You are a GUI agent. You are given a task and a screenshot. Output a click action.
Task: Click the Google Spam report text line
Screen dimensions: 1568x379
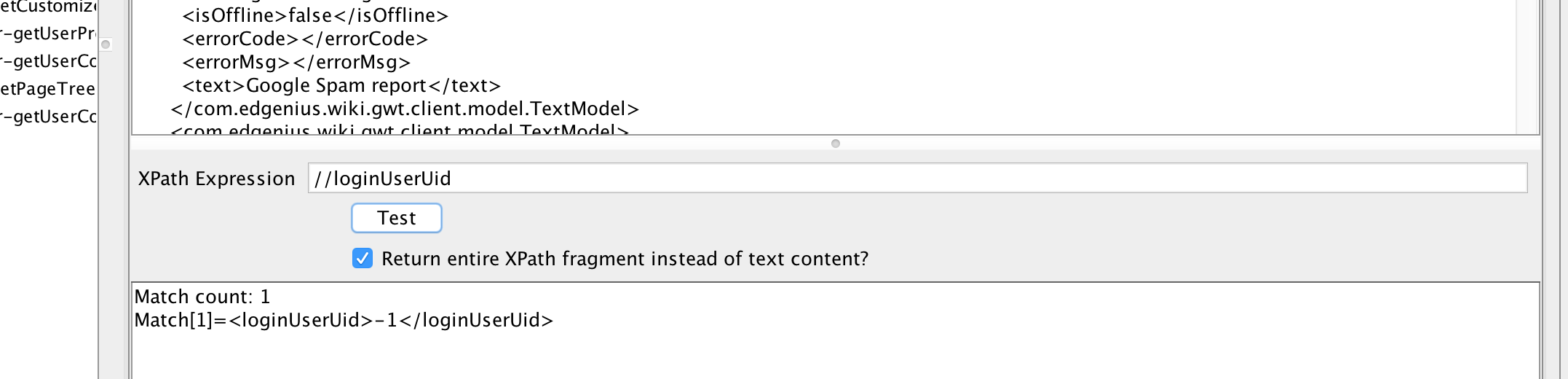[x=341, y=85]
